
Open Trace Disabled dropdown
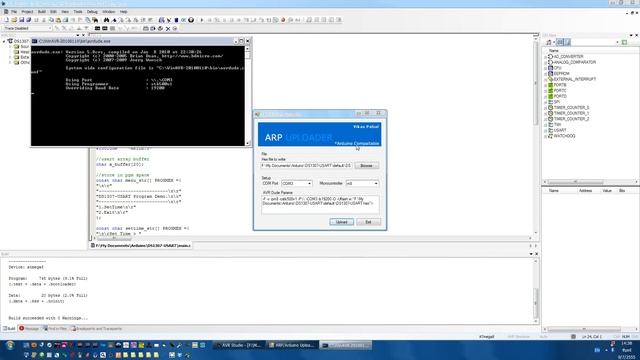click(x=50, y=28)
